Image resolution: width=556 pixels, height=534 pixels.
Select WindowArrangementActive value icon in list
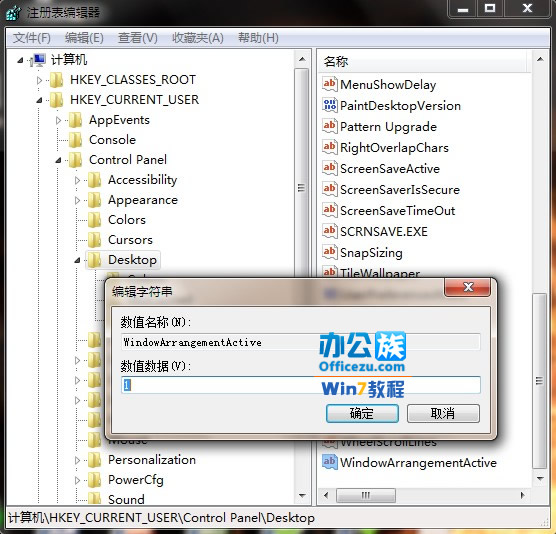pyautogui.click(x=329, y=462)
